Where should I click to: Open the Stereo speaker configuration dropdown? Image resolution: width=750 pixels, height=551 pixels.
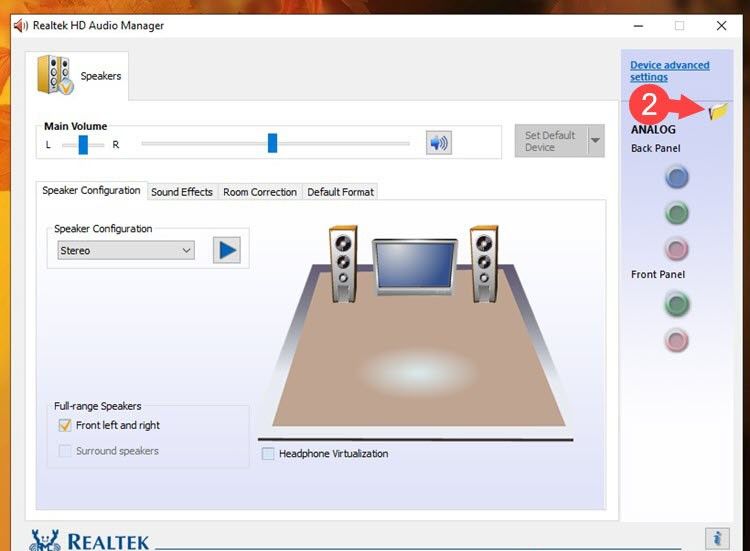coord(126,250)
